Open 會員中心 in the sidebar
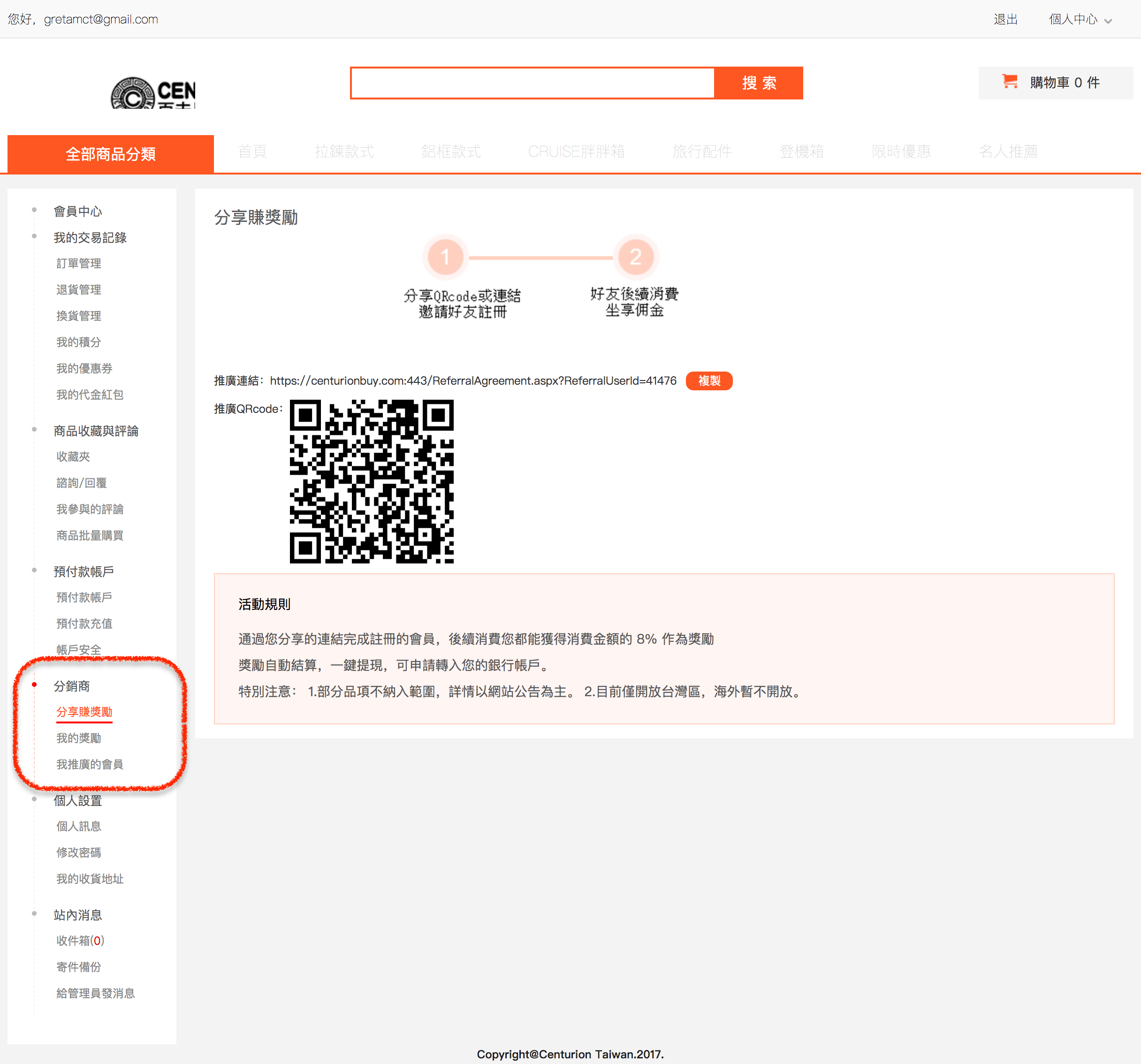1141x1064 pixels. pos(78,211)
